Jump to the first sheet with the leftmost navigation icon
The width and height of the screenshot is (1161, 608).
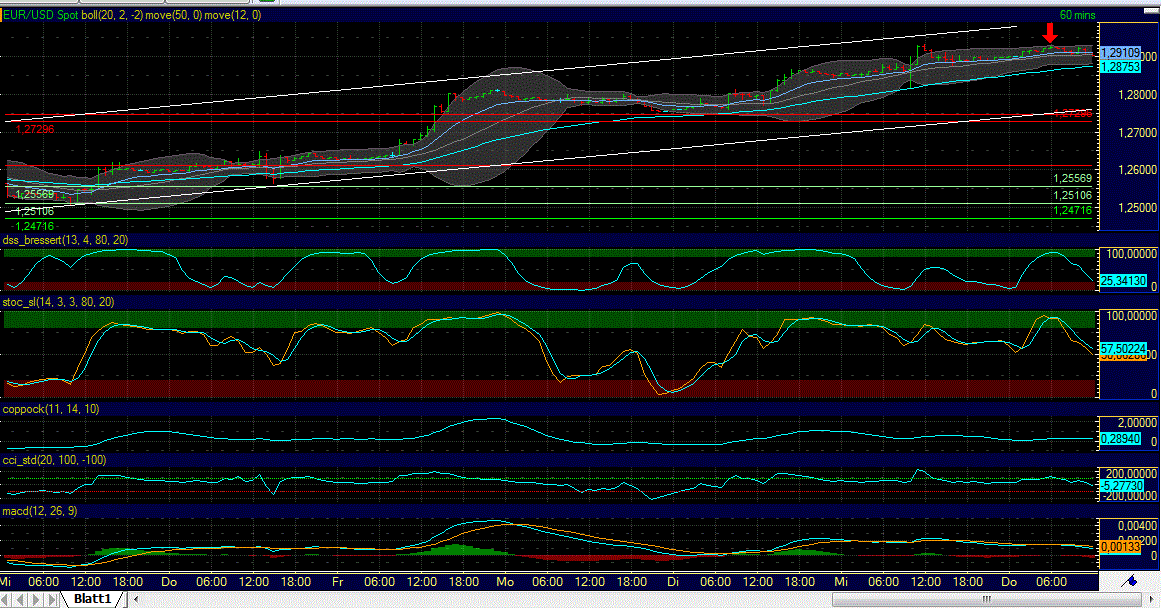pos(6,598)
